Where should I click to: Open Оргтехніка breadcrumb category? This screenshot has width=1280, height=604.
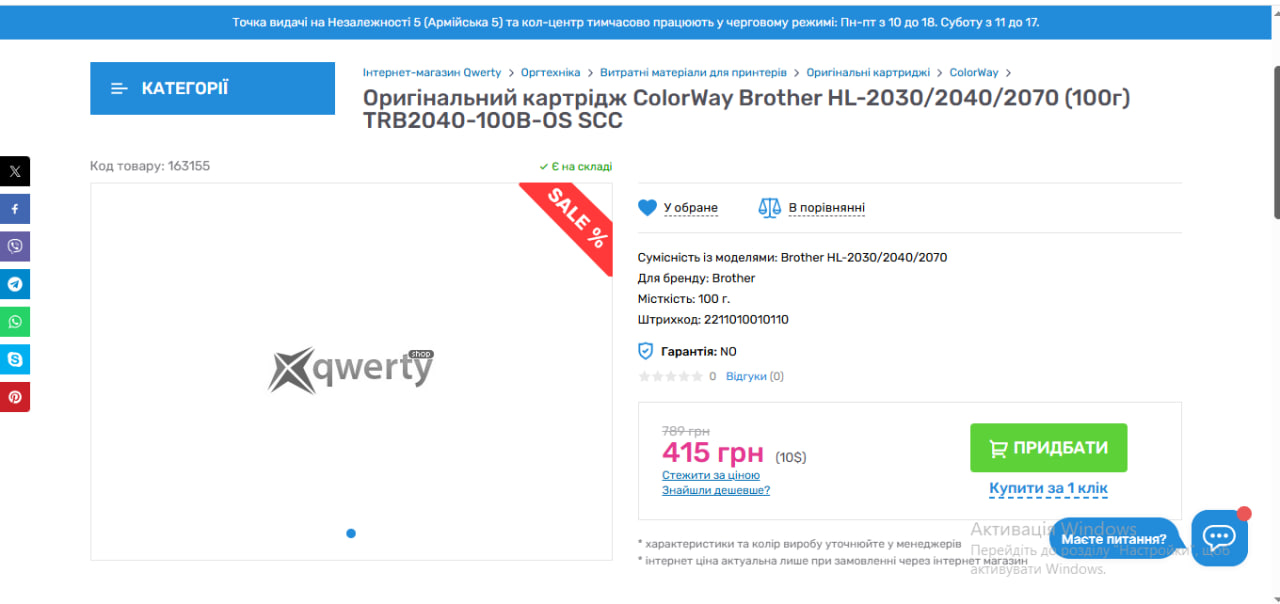[550, 73]
